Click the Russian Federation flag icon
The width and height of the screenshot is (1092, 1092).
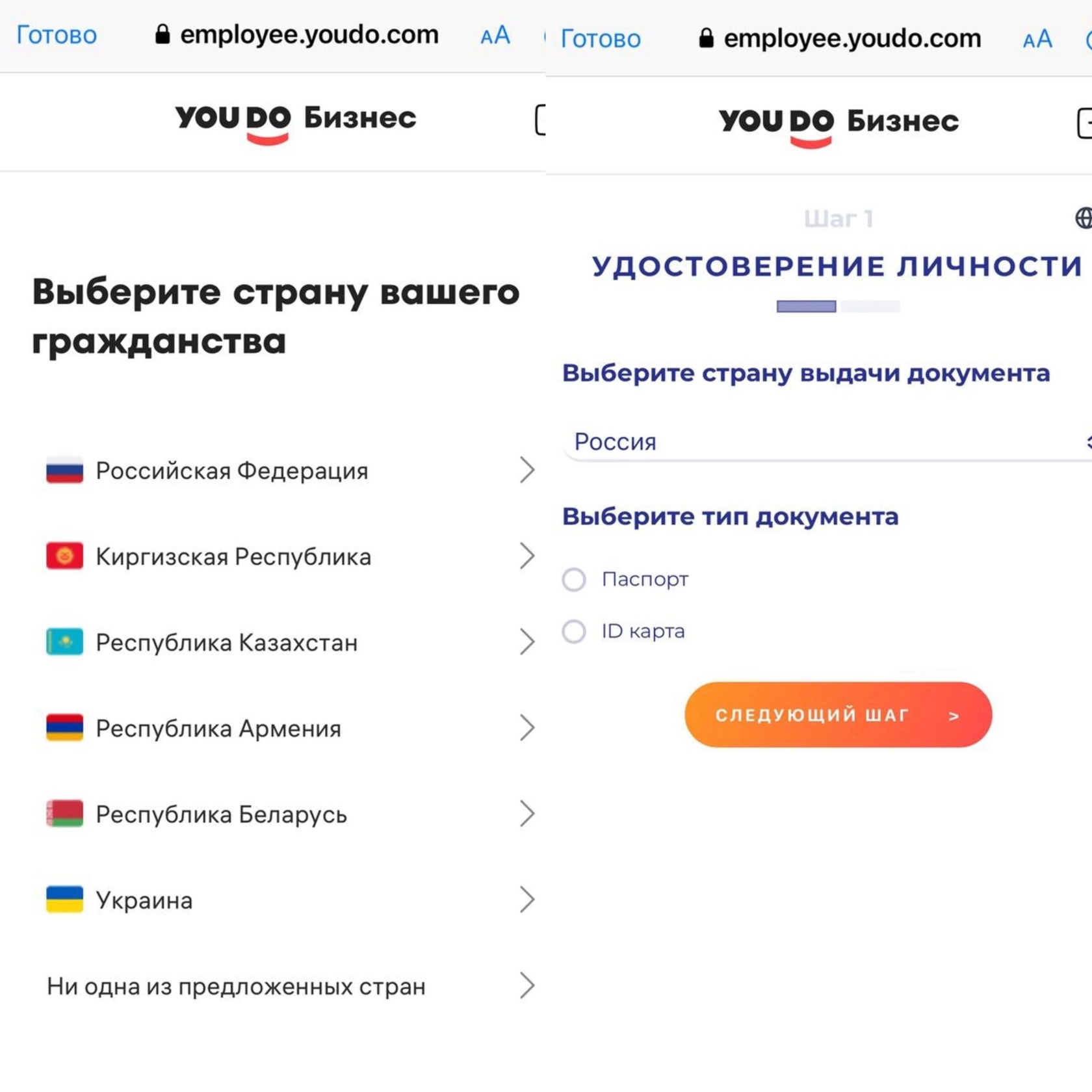64,470
